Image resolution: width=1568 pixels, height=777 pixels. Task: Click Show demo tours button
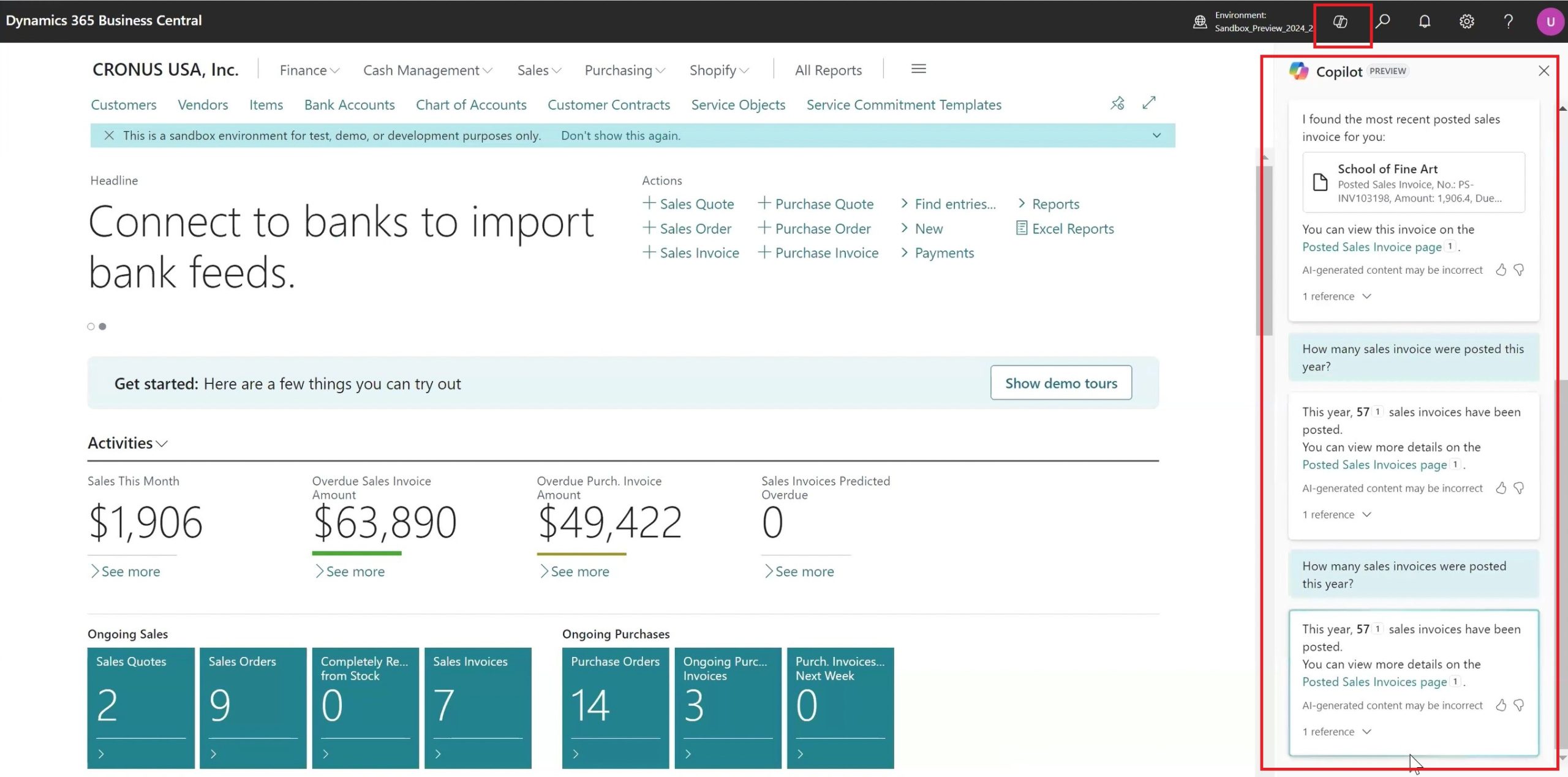1061,383
